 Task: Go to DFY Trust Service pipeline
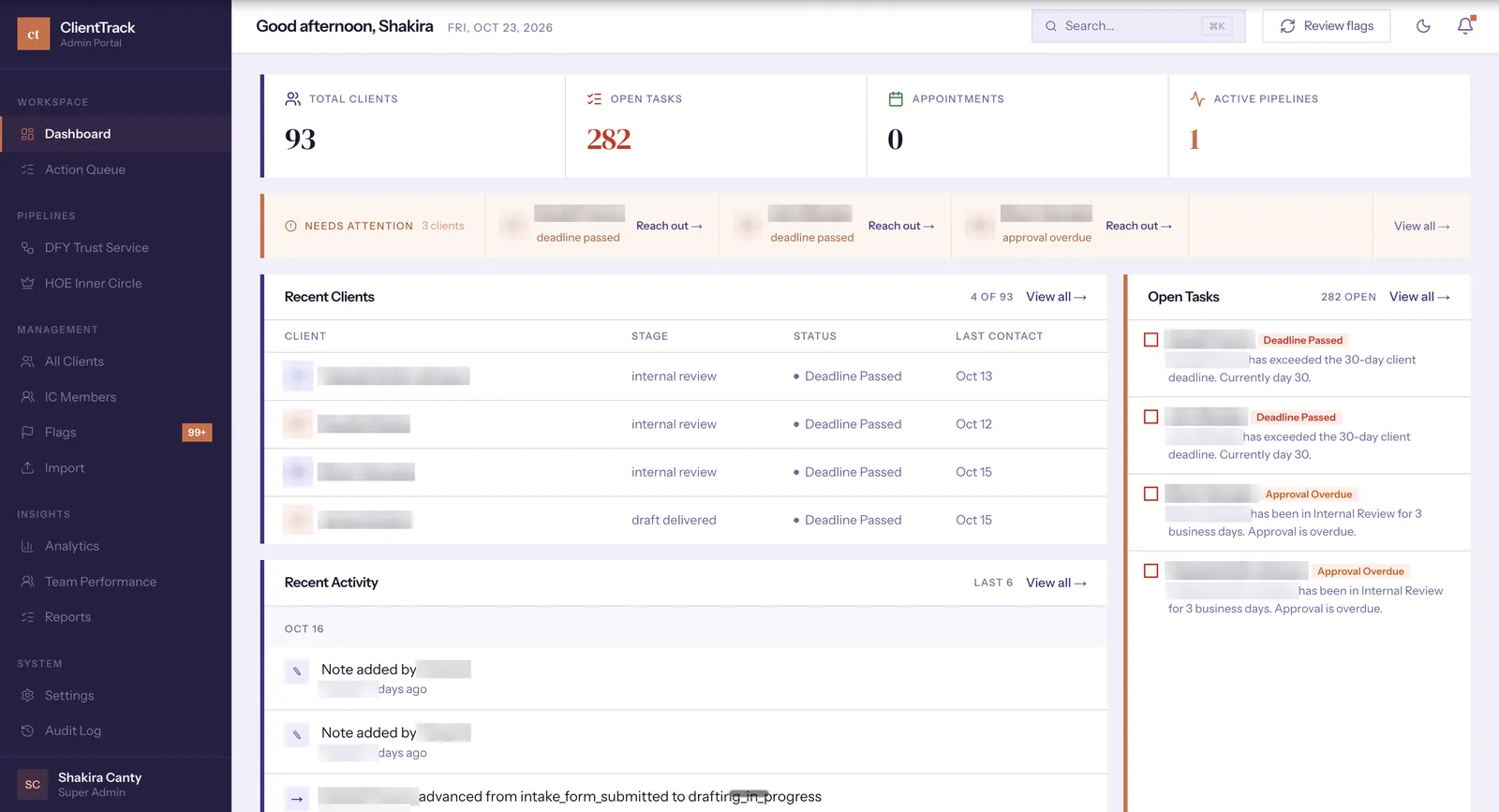pos(116,247)
